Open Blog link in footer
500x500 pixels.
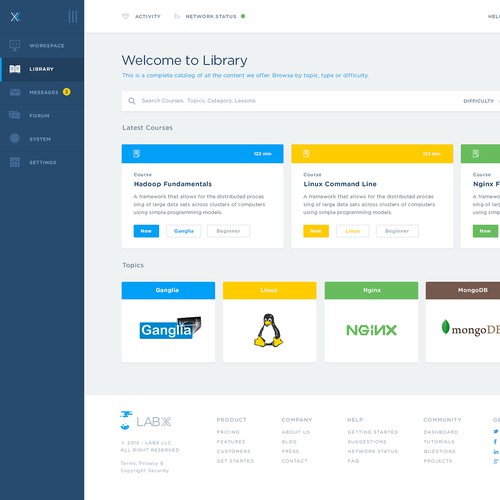click(x=289, y=442)
